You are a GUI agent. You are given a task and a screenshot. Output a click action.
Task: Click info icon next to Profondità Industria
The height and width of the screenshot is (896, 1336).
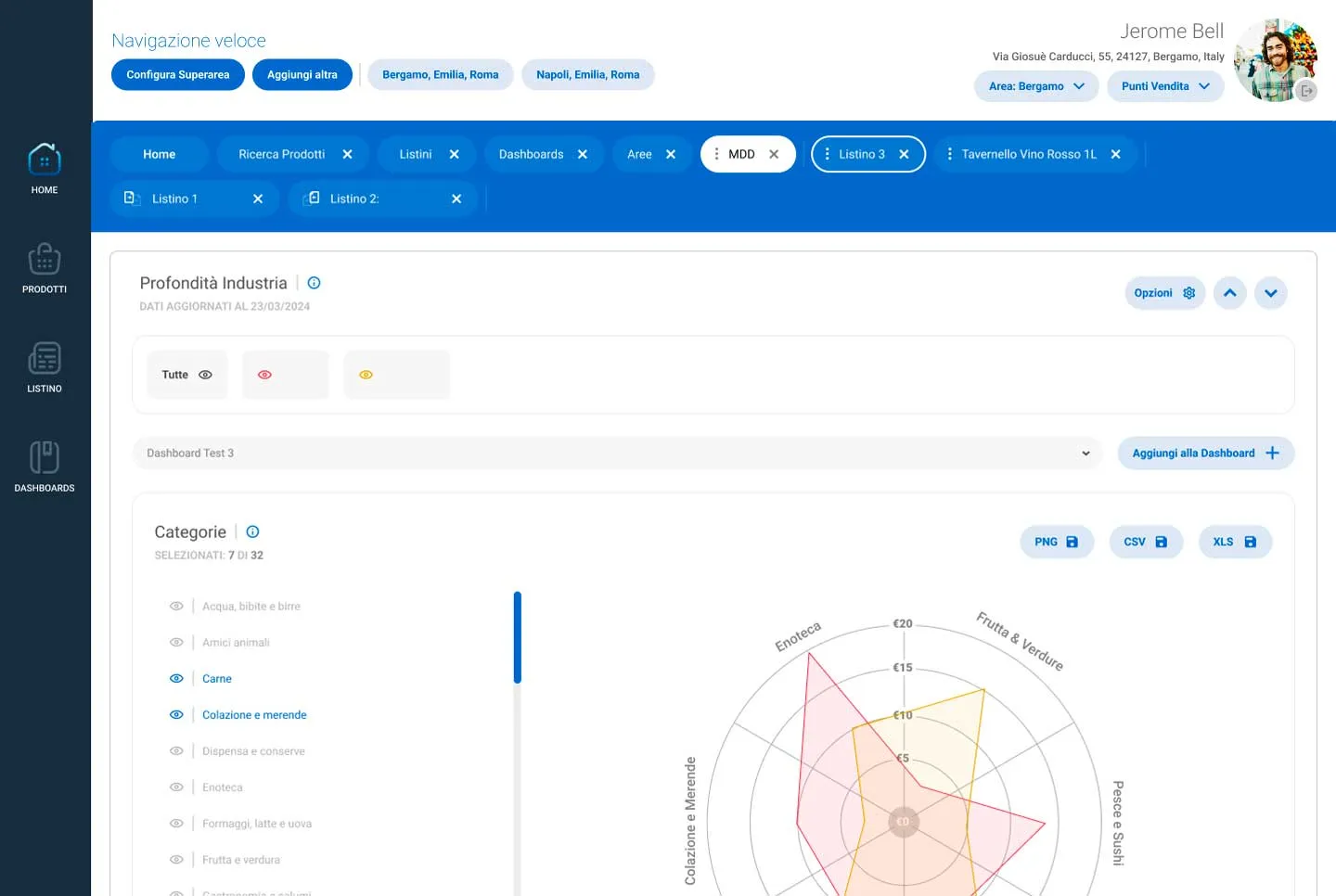[314, 283]
